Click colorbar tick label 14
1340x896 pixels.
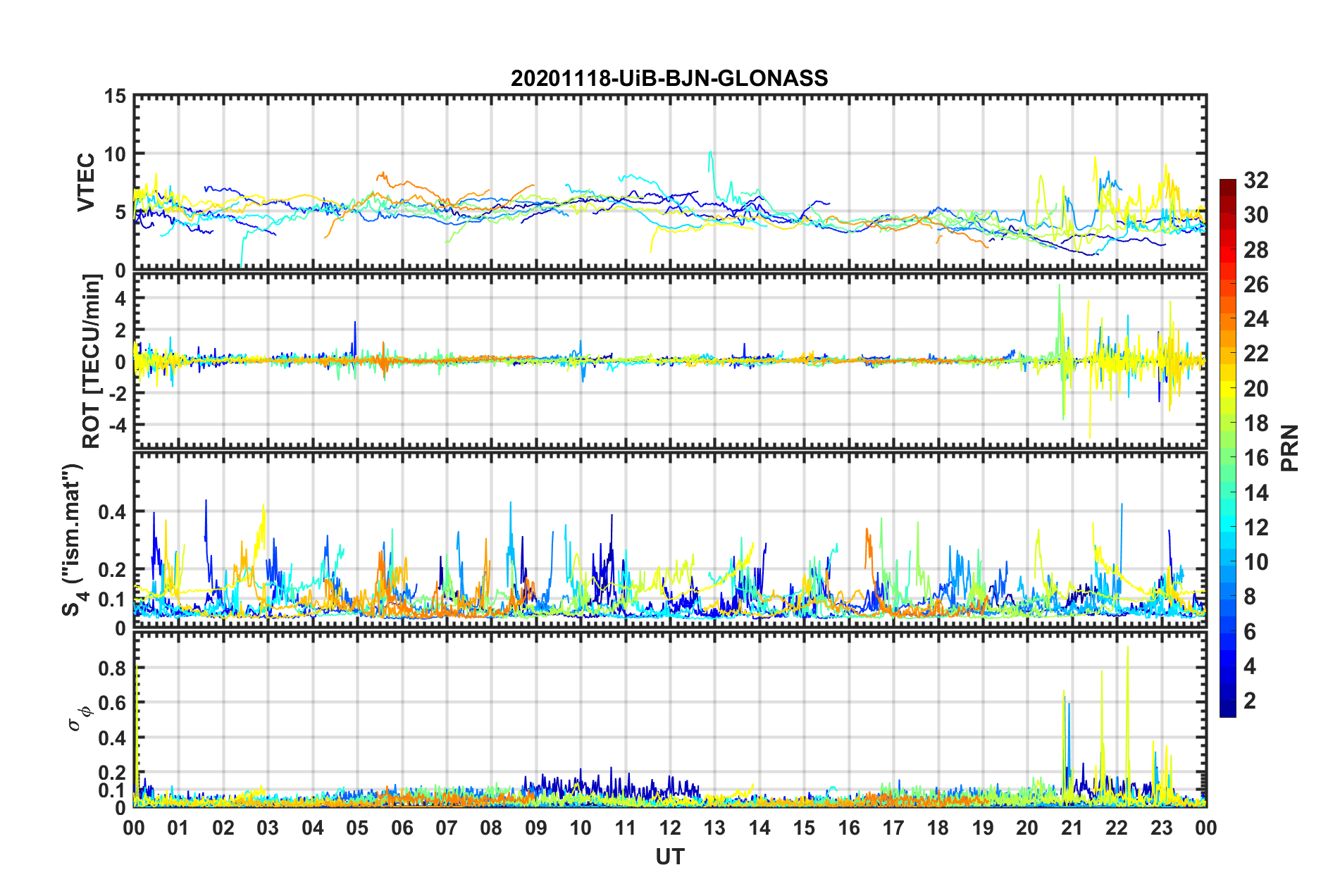point(1256,492)
